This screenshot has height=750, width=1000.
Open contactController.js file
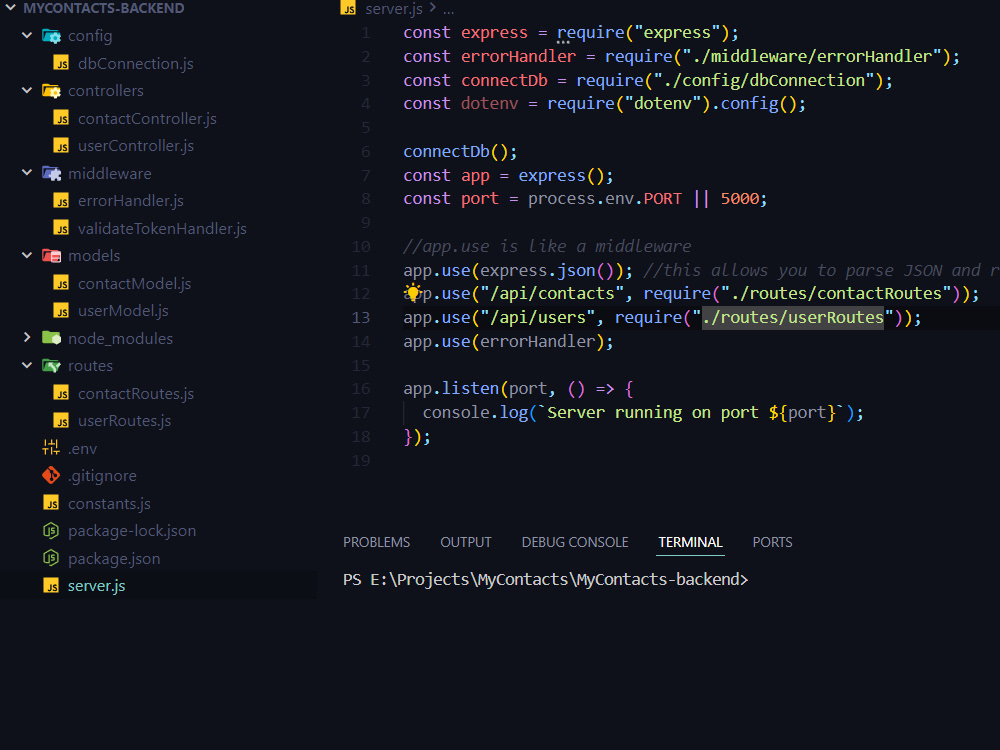coord(147,119)
